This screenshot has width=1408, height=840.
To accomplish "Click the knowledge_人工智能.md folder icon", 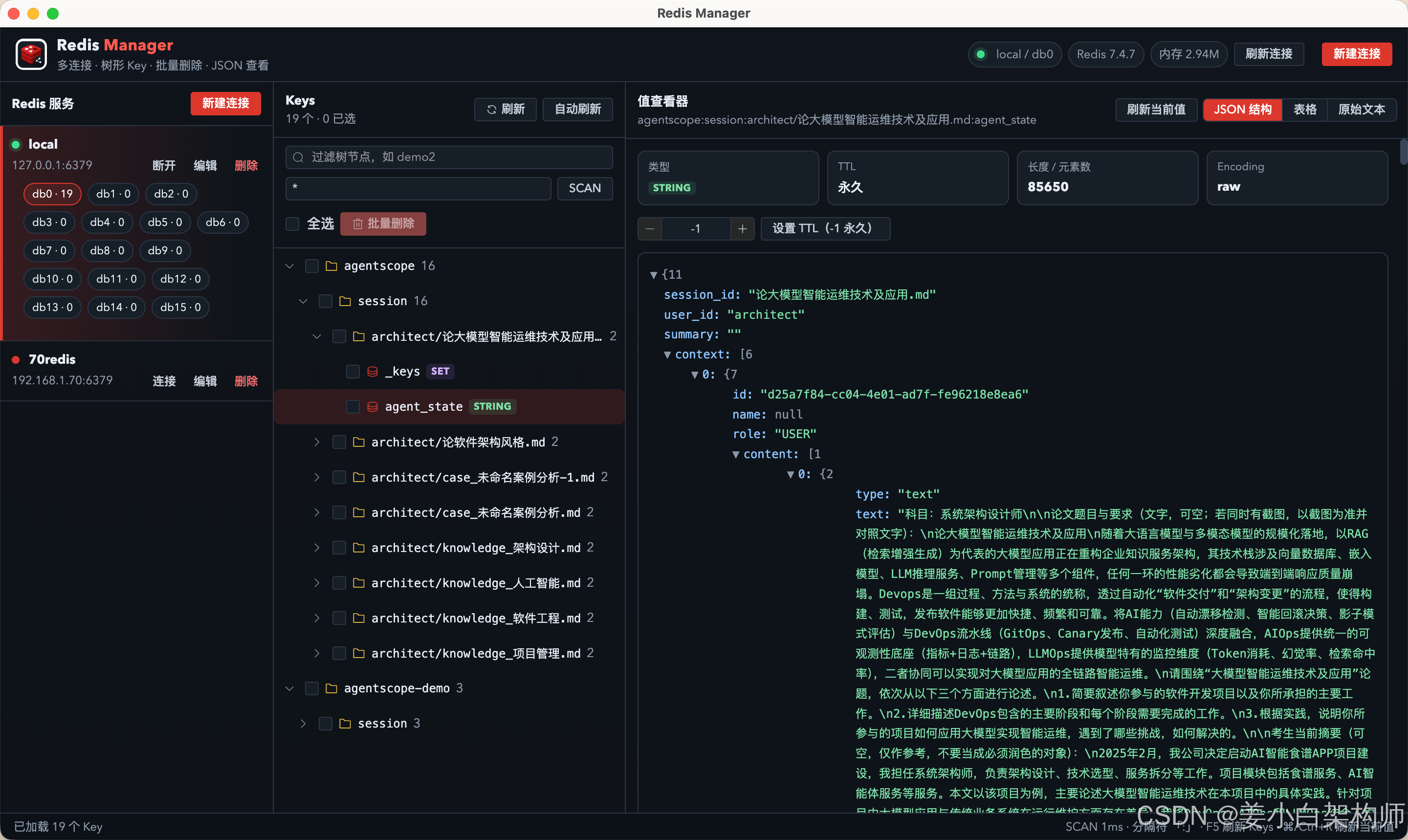I will (359, 582).
